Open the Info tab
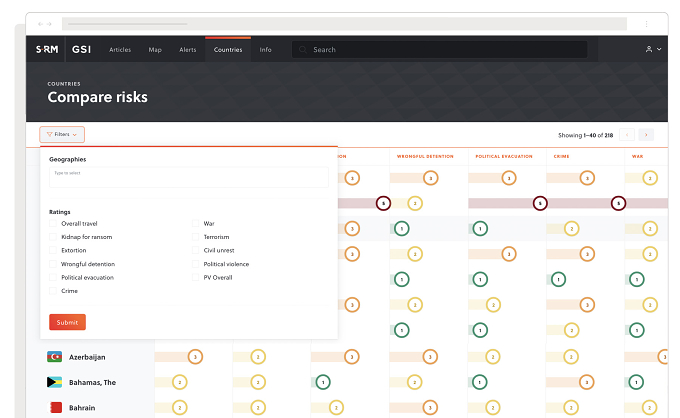 265,49
